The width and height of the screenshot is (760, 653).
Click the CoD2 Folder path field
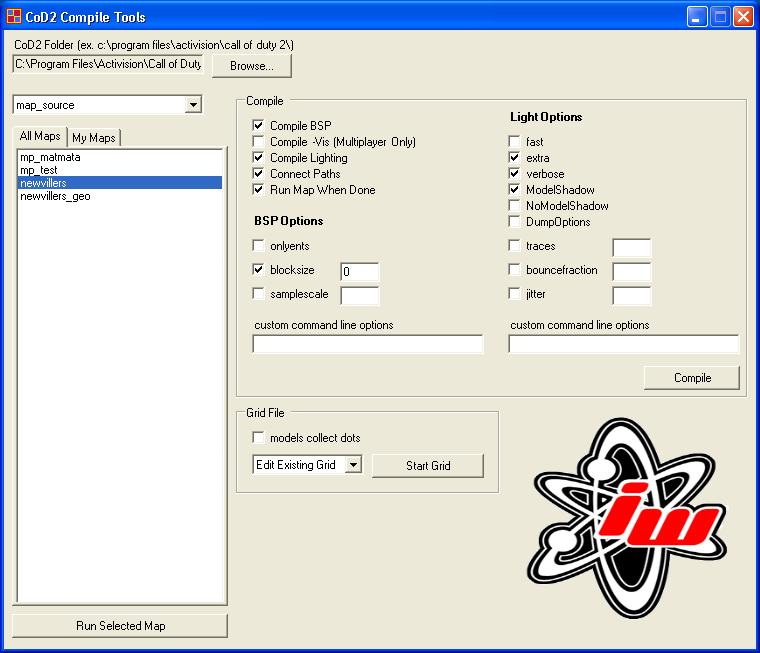click(108, 64)
